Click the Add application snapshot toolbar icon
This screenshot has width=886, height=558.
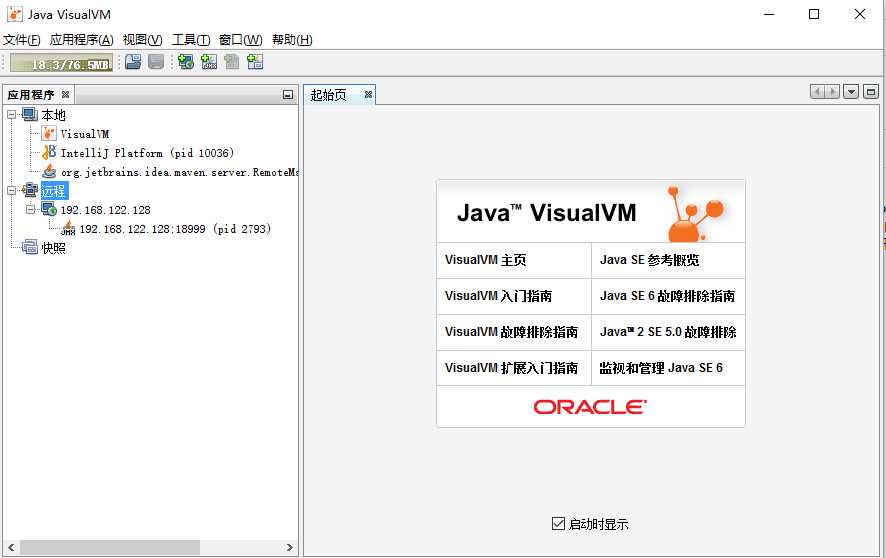[255, 62]
